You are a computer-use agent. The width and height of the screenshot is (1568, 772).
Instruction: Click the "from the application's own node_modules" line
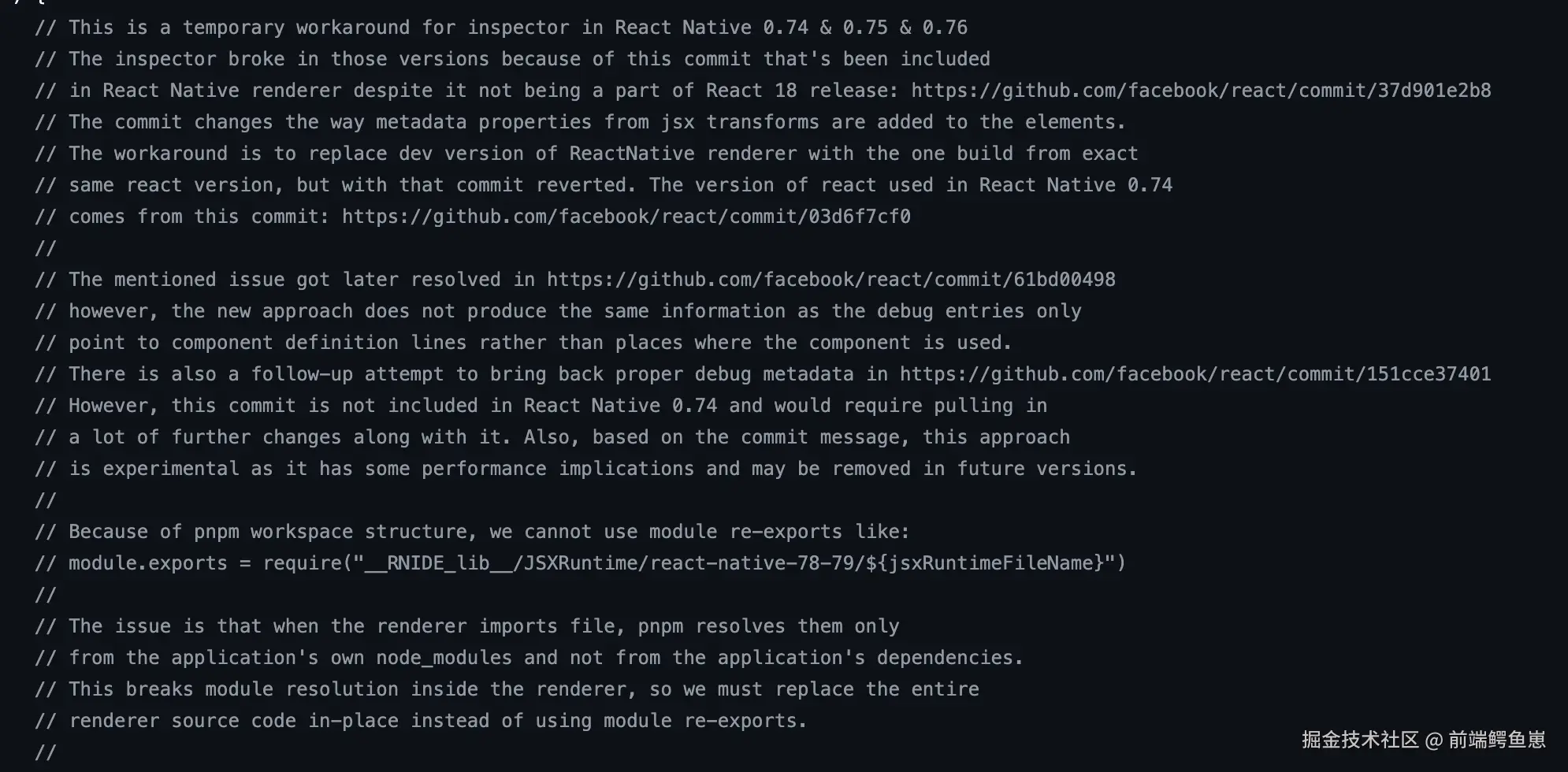529,658
